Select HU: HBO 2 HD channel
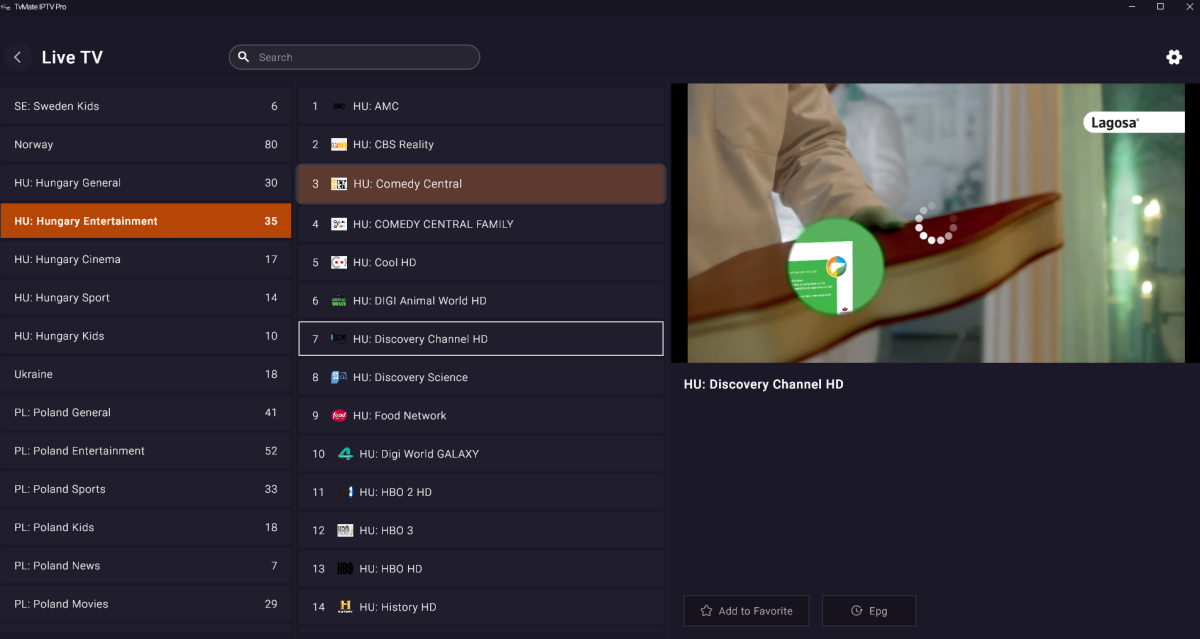Screen dimensions: 1200x639 tap(480, 492)
